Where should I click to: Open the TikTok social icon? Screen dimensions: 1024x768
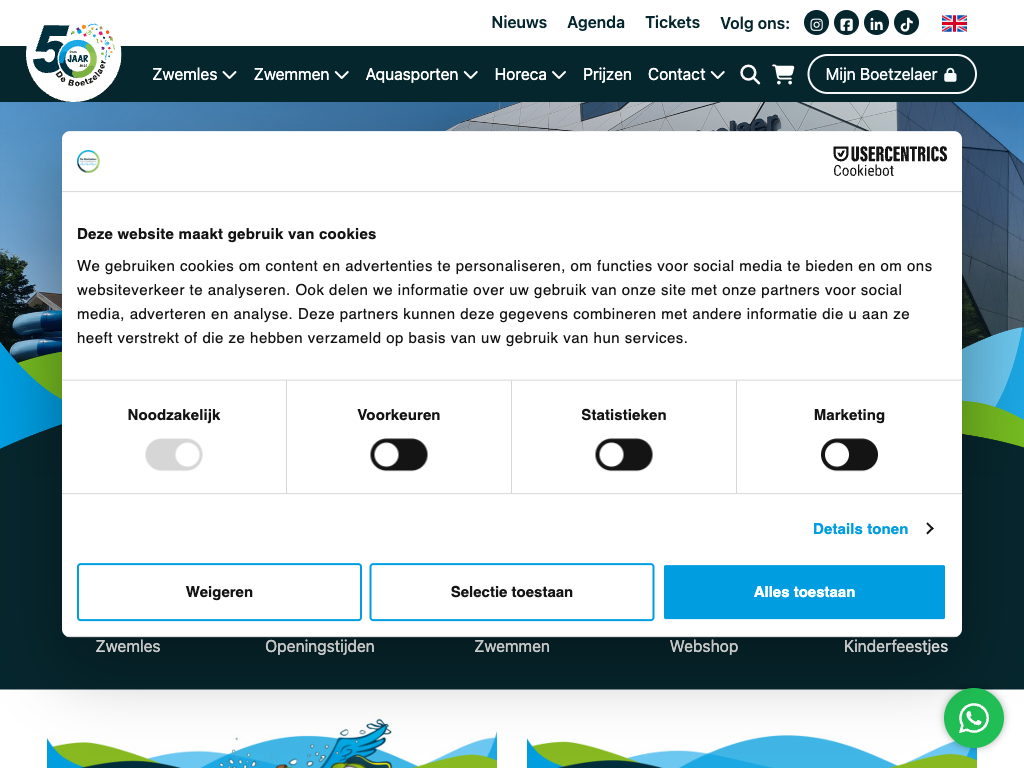click(x=906, y=23)
